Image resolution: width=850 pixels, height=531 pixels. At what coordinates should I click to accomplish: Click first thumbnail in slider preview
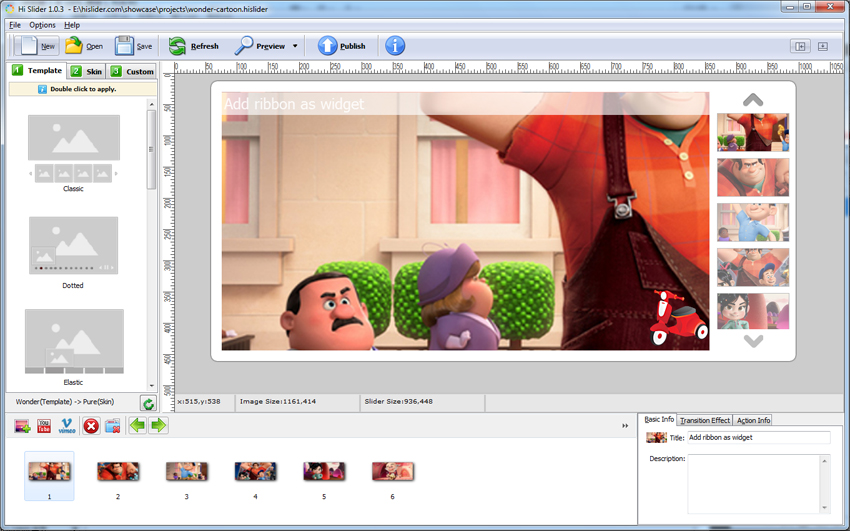tap(753, 132)
